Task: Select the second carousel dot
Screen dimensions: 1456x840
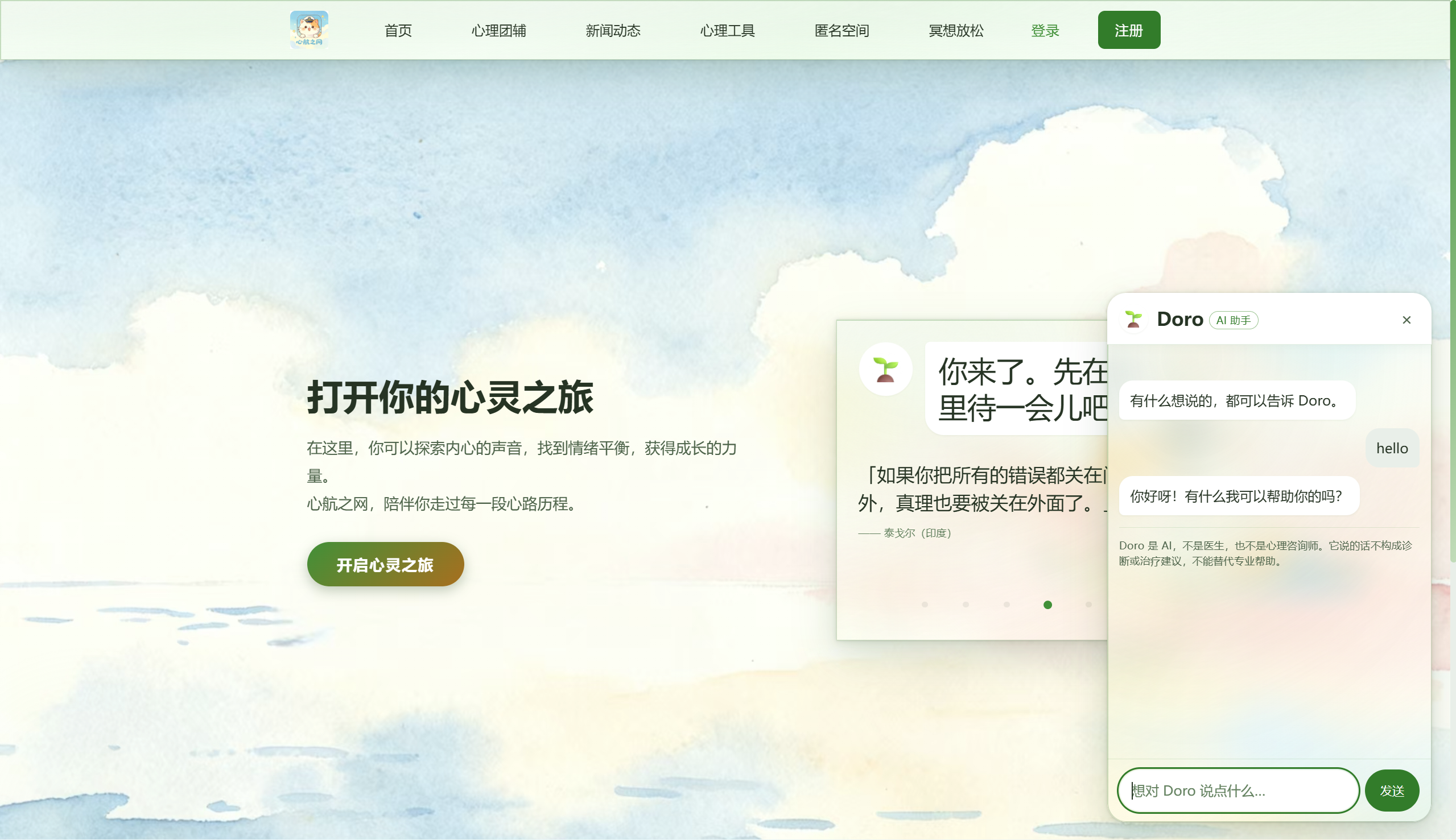Action: point(966,605)
